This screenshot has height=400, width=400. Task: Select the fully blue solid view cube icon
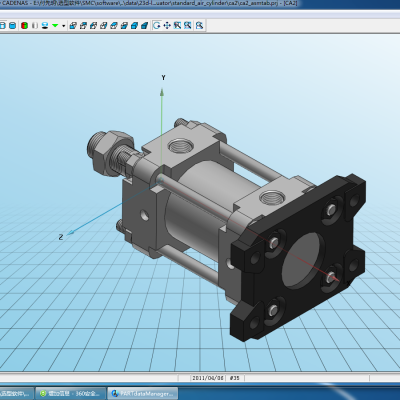click(x=144, y=25)
